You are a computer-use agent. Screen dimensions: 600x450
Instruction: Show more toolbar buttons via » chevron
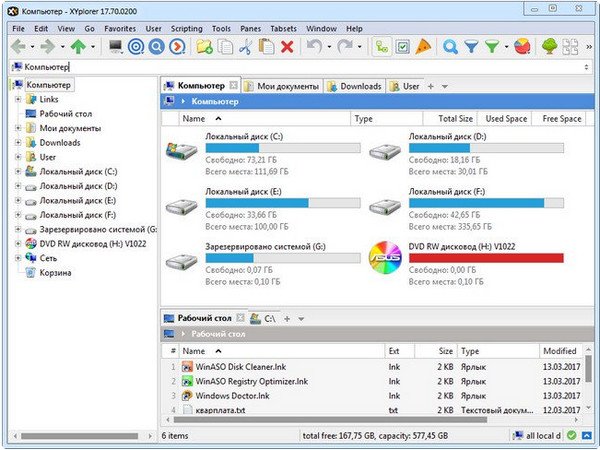589,47
